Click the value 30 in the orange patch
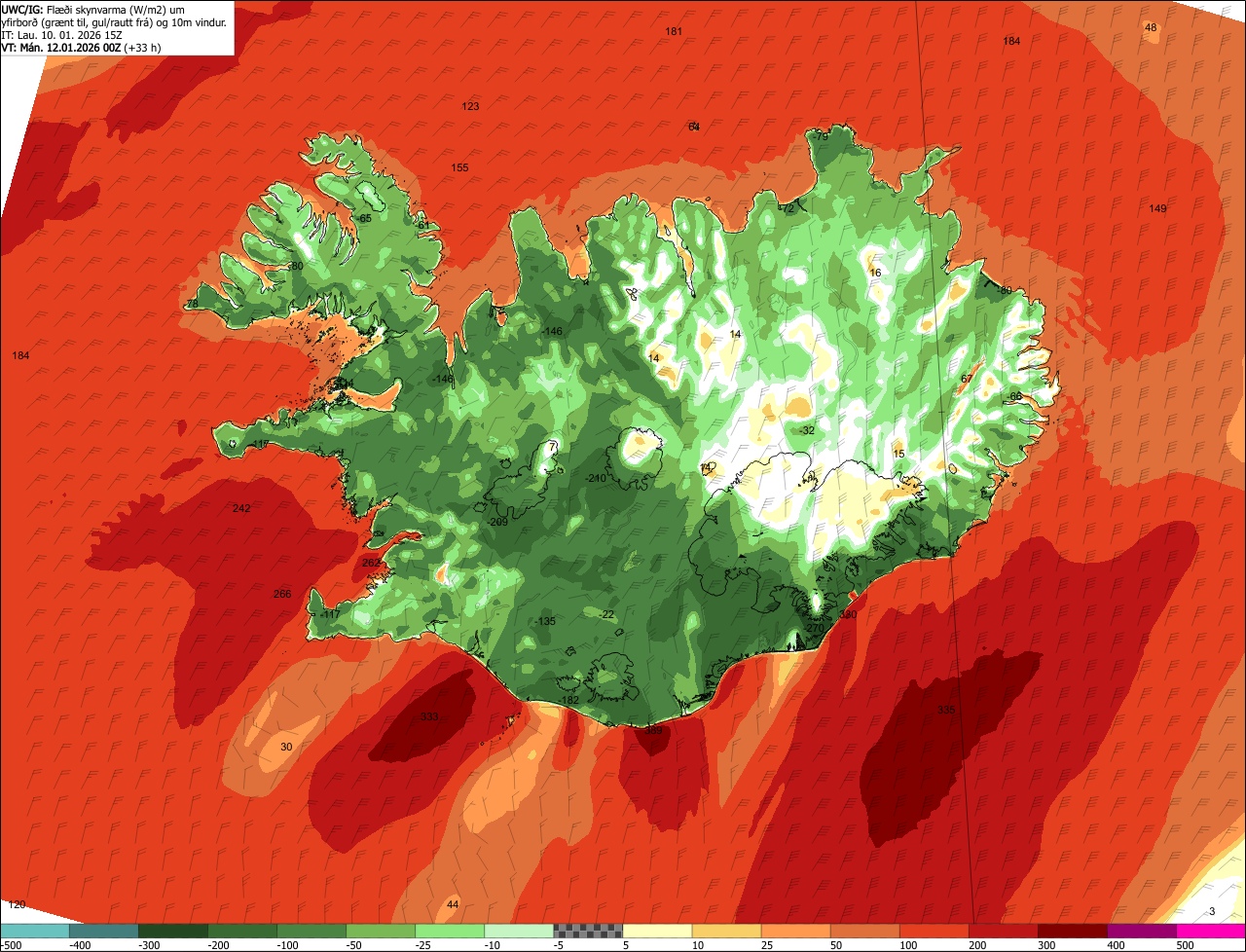This screenshot has width=1246, height=952. pos(286,747)
